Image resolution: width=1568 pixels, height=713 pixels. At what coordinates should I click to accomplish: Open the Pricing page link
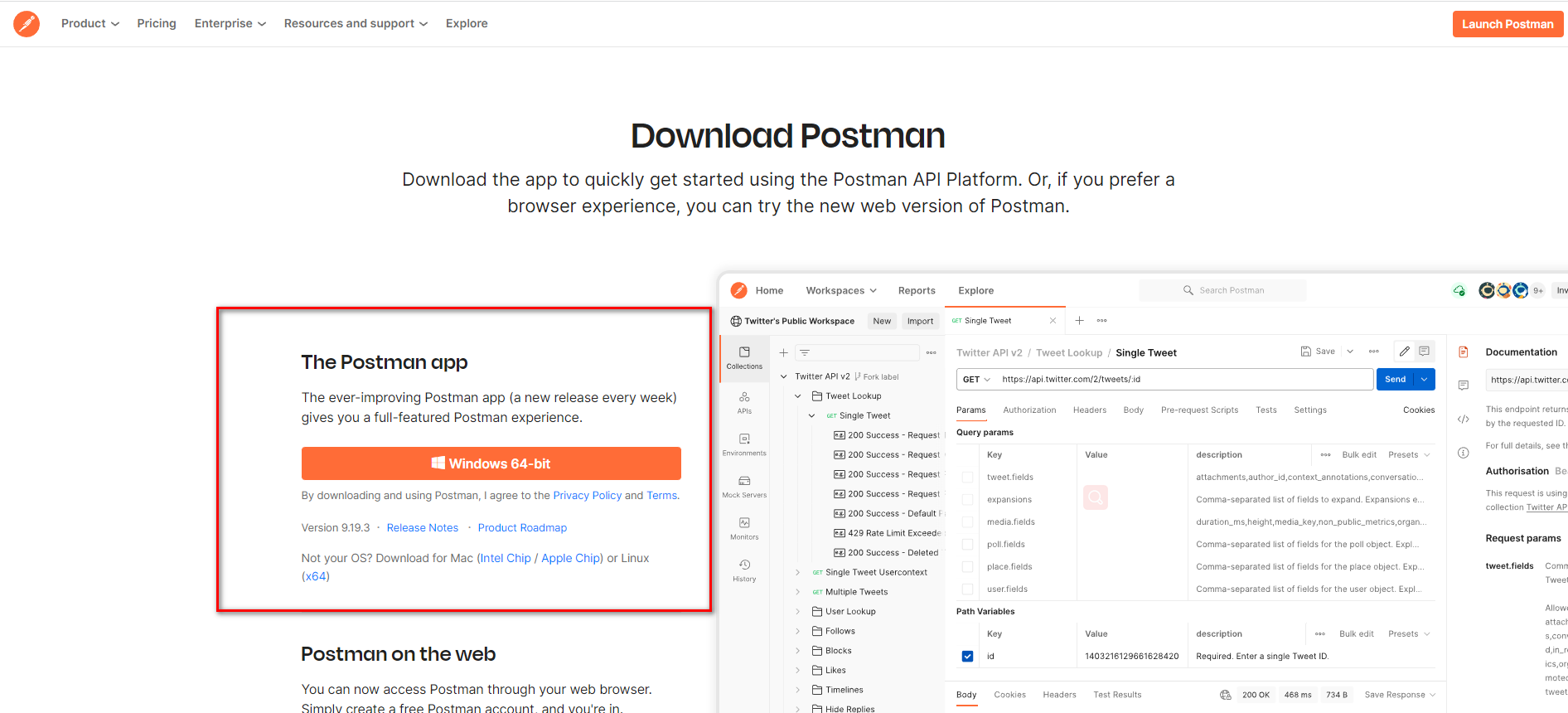pyautogui.click(x=157, y=23)
